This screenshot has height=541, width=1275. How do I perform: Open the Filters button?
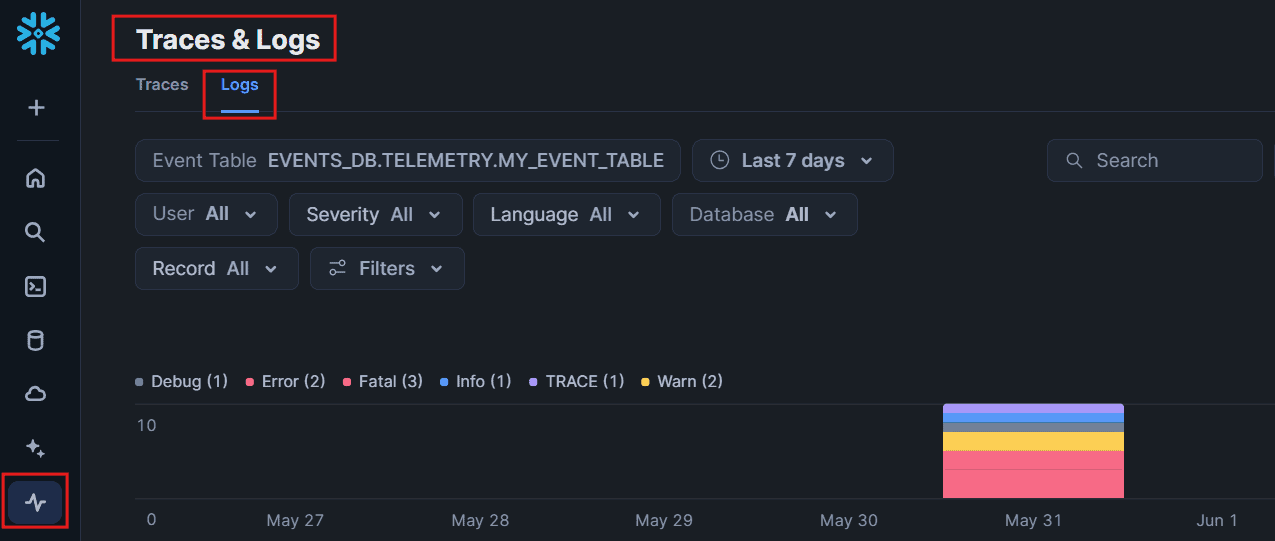coord(387,268)
